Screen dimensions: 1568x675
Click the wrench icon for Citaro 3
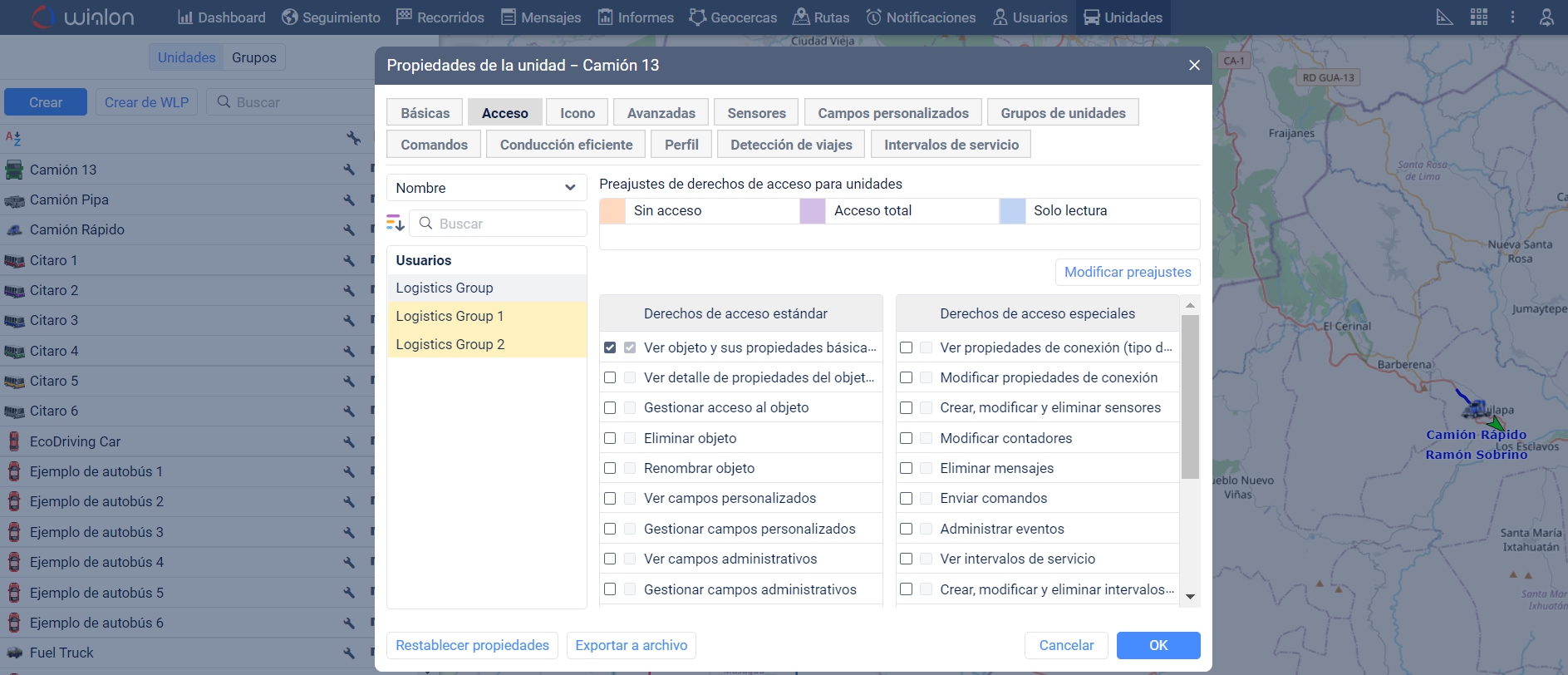tap(349, 321)
